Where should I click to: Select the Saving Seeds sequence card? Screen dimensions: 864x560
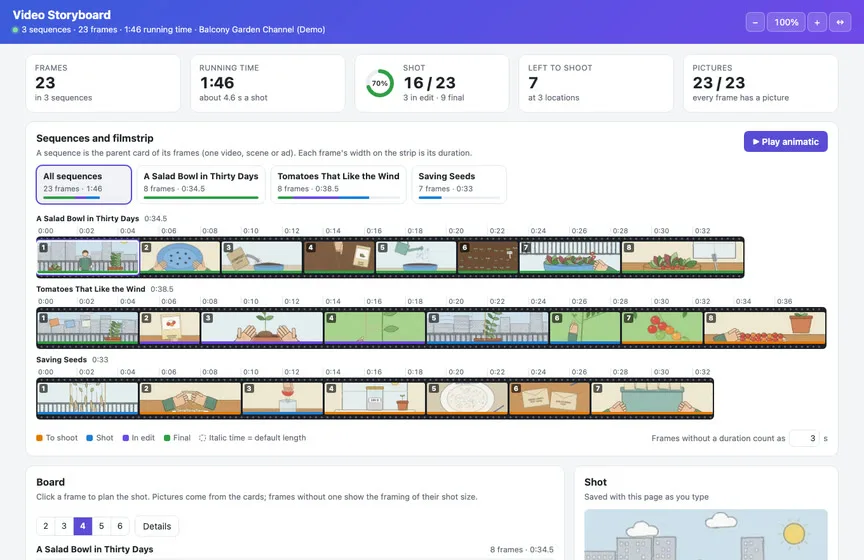459,184
